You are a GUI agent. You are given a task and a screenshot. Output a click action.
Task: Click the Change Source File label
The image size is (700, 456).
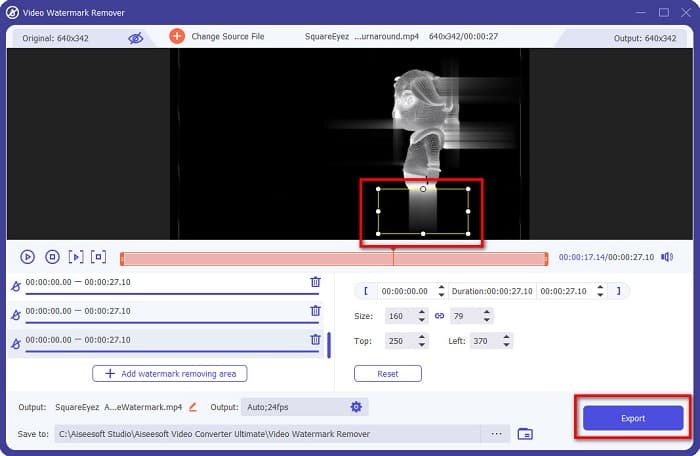pos(228,37)
